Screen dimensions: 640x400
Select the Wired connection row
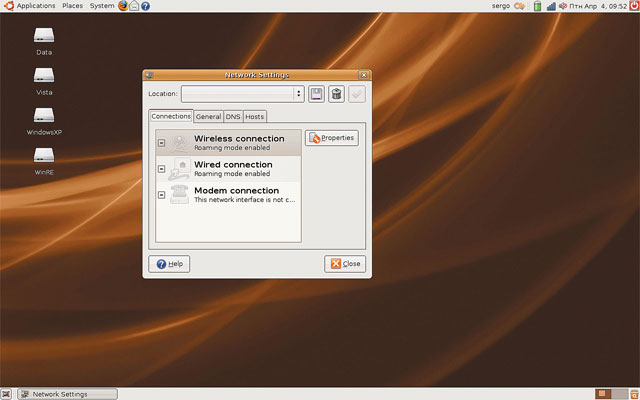[229, 169]
